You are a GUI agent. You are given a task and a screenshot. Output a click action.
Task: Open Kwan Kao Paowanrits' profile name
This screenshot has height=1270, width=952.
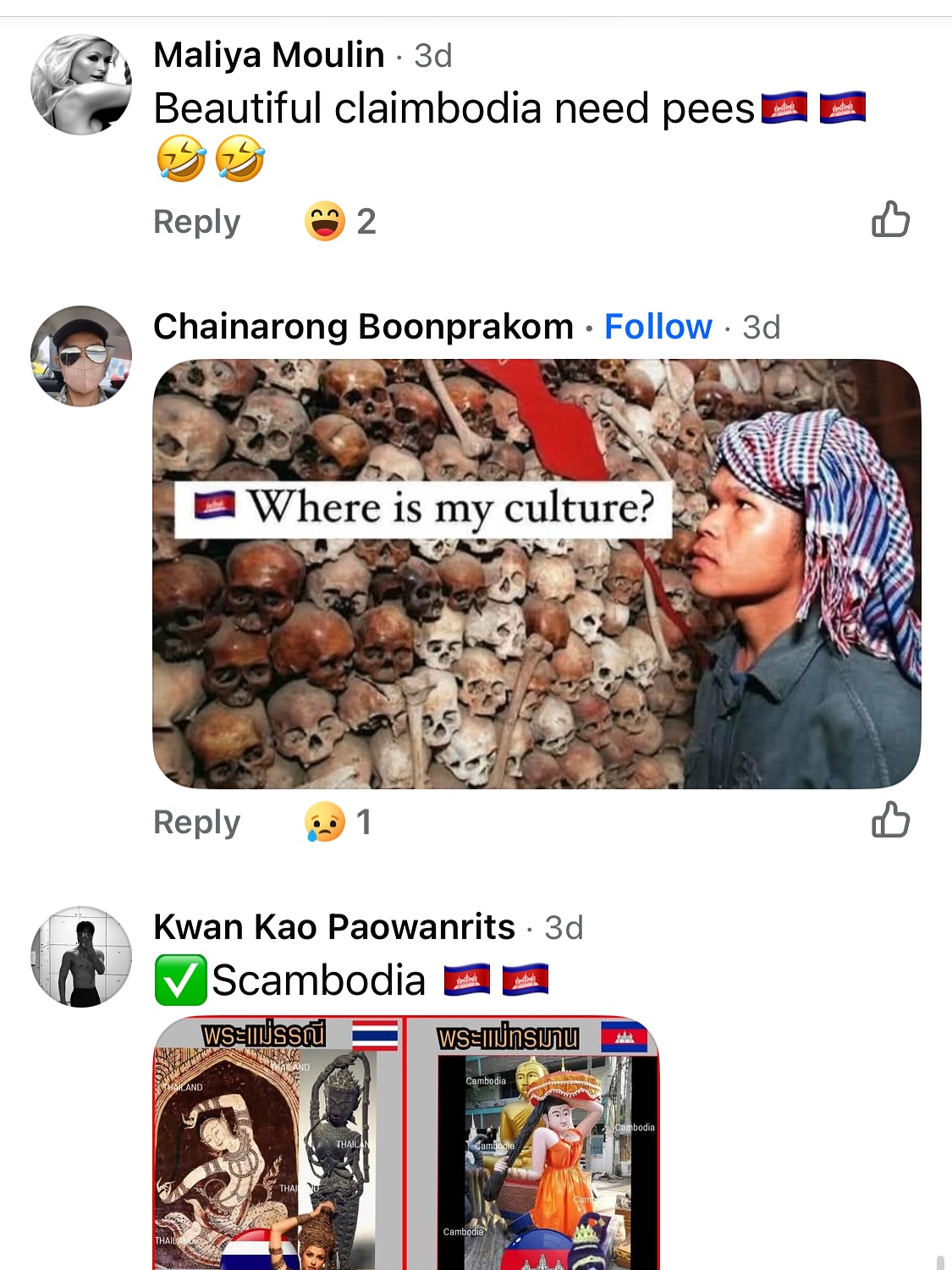coord(334,927)
